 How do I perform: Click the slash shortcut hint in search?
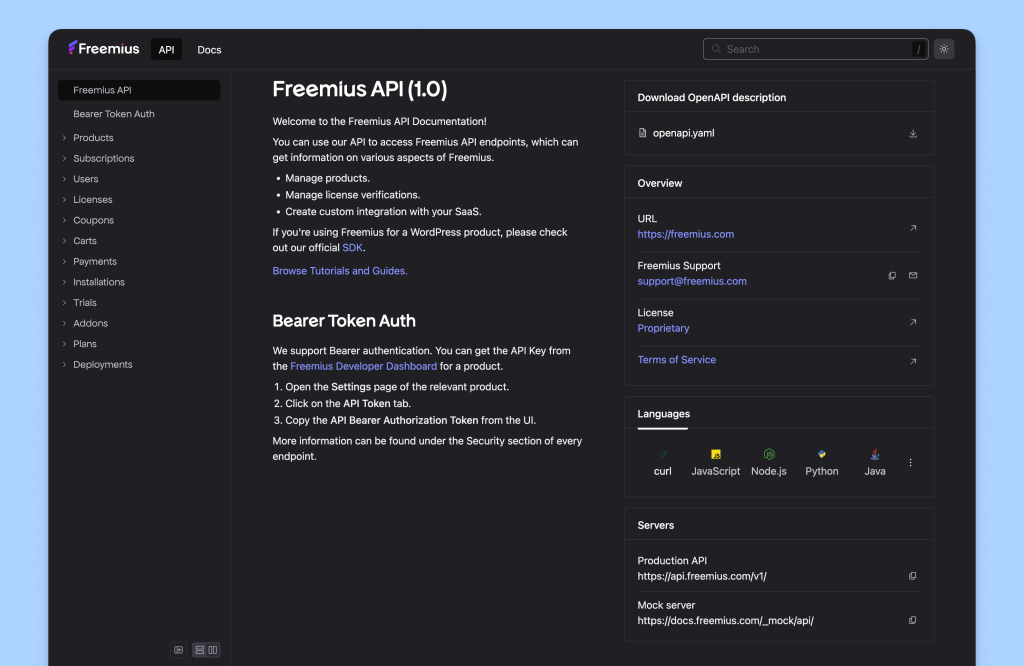(x=918, y=49)
